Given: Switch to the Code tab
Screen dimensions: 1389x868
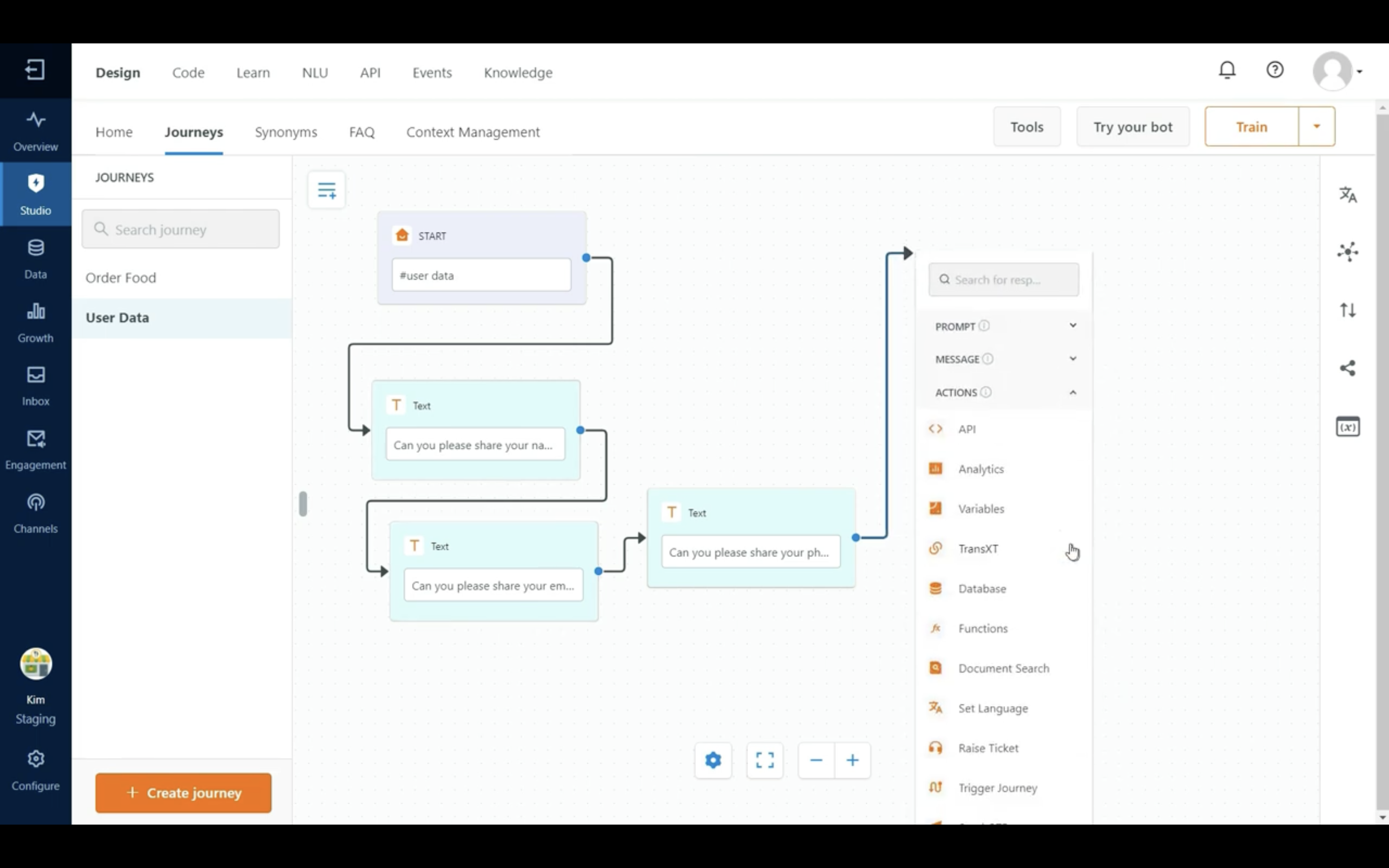Looking at the screenshot, I should pos(188,73).
